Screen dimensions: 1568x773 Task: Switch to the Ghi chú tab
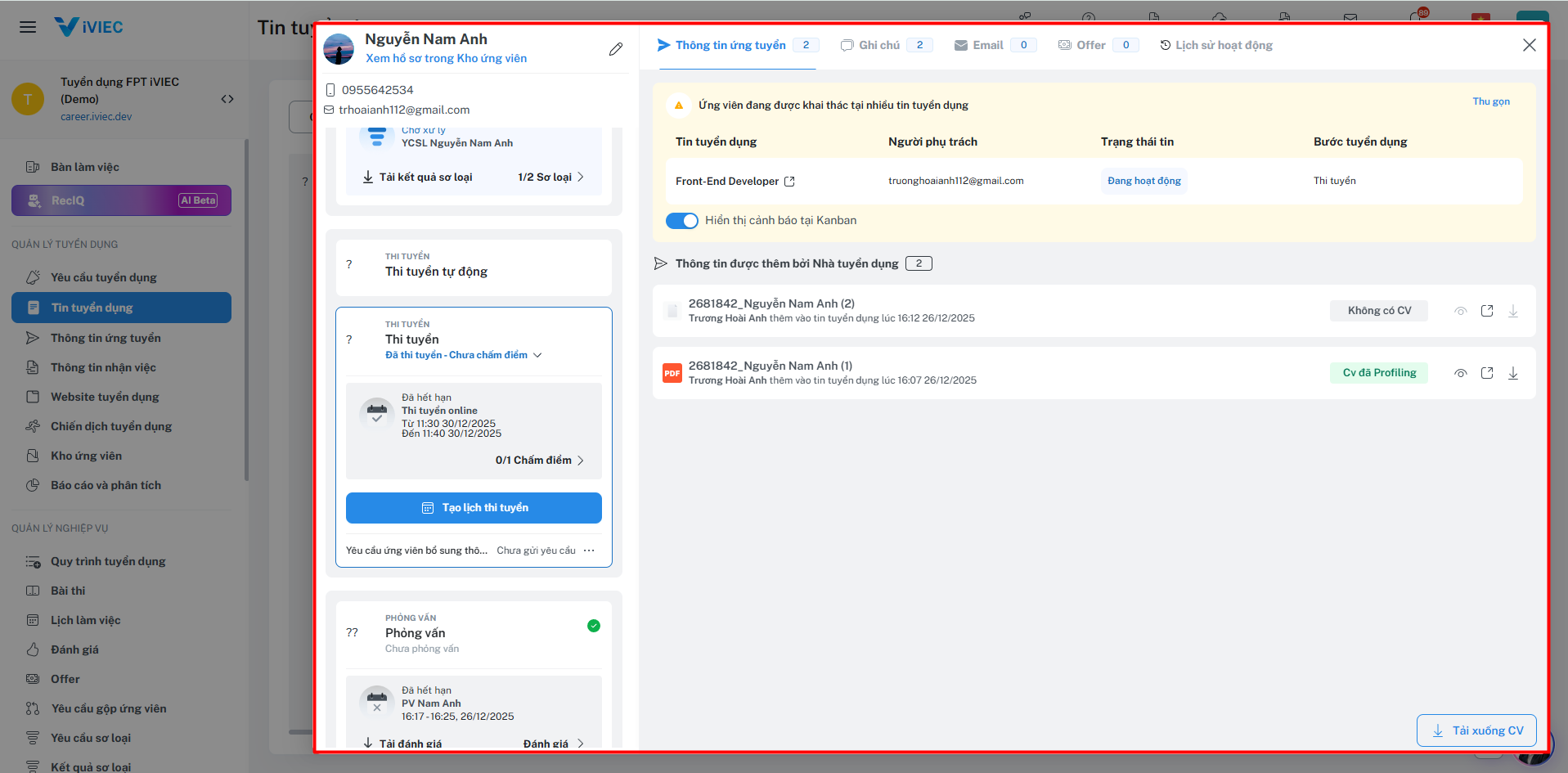[887, 45]
